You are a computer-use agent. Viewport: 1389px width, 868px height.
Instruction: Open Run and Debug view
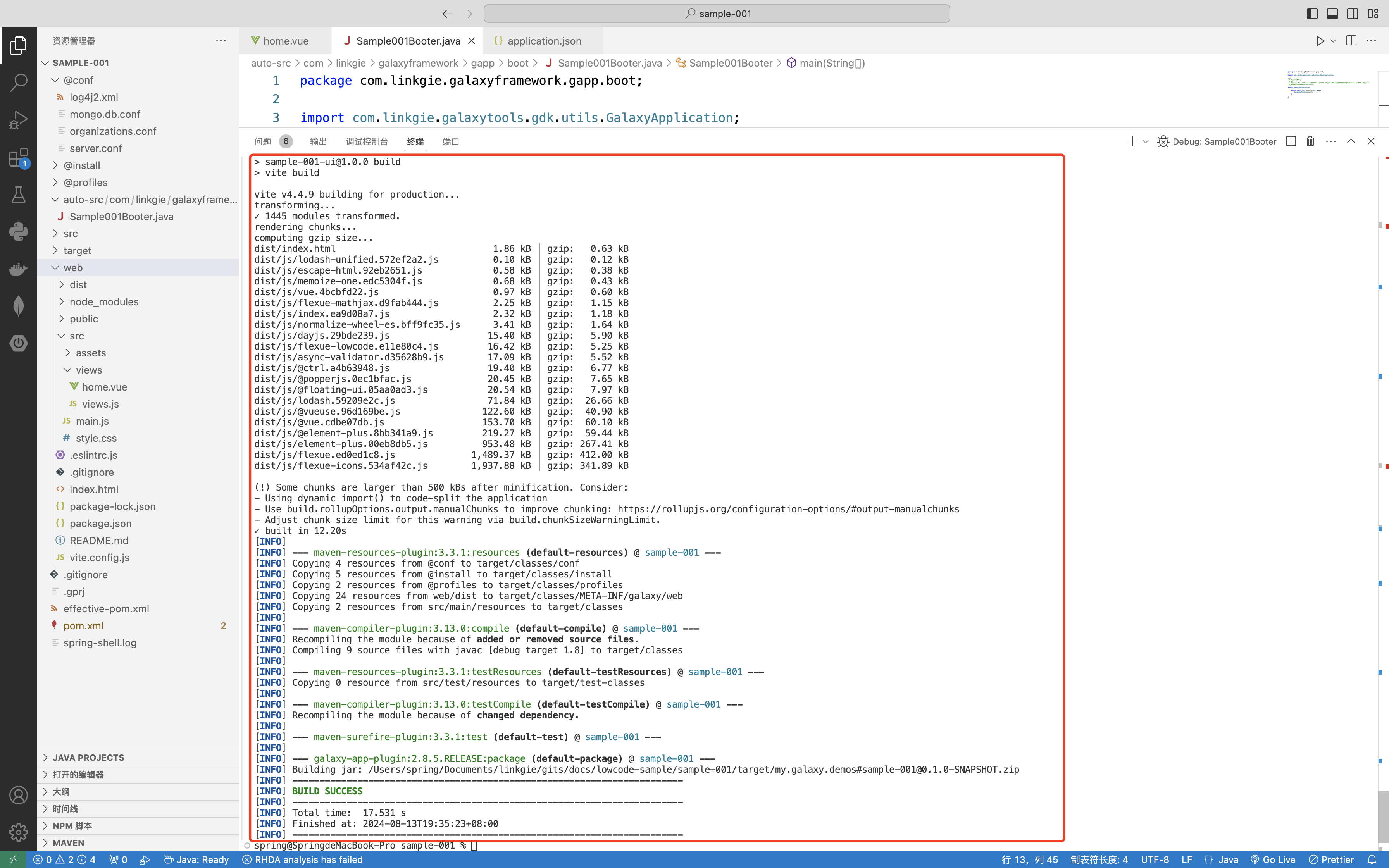[18, 120]
